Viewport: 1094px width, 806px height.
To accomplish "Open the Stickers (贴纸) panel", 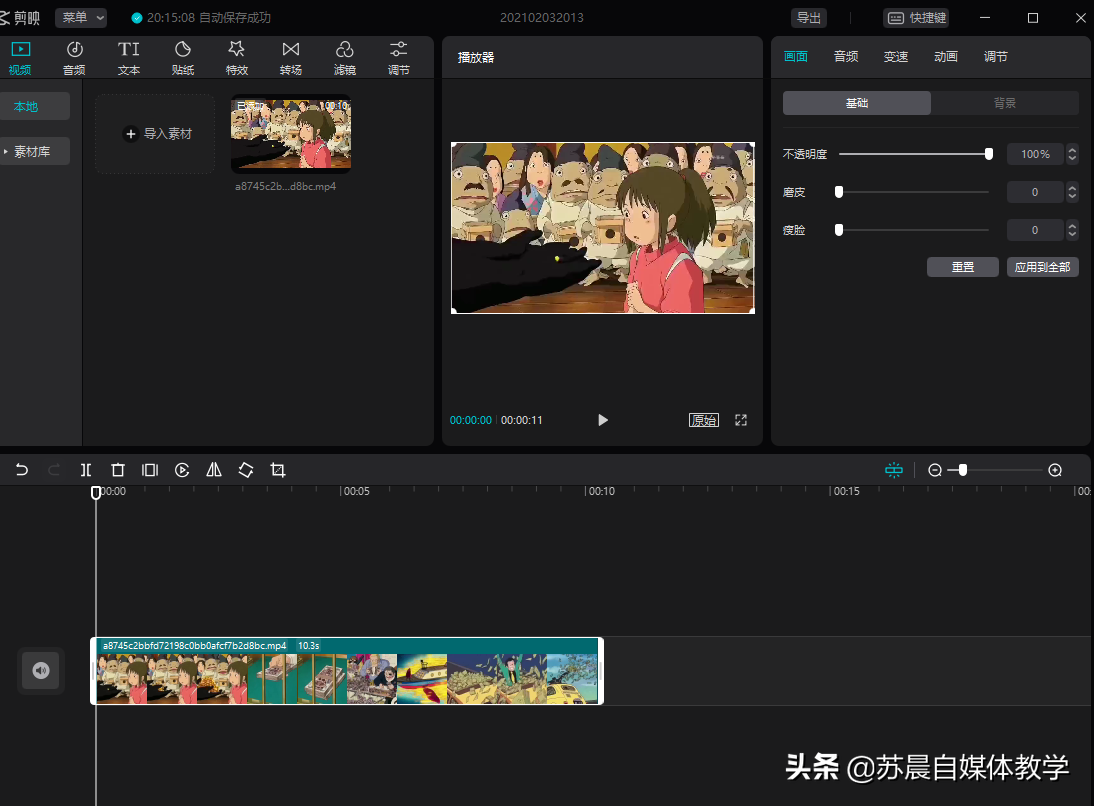I will click(183, 58).
